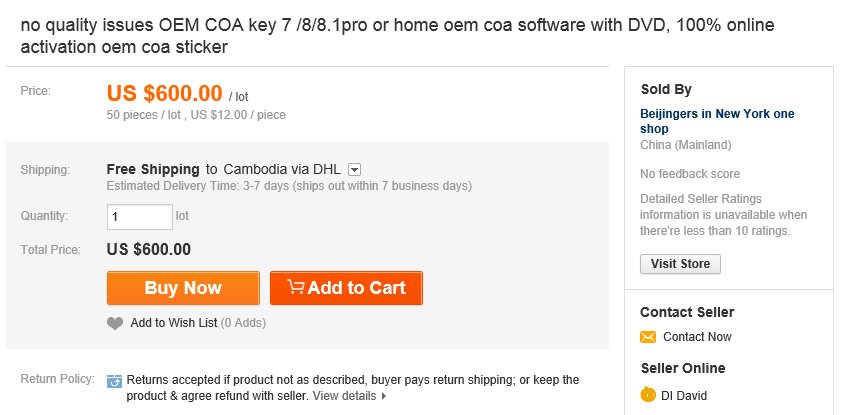This screenshot has width=847, height=415.
Task: Click the Contact Now envelope icon
Action: [648, 337]
